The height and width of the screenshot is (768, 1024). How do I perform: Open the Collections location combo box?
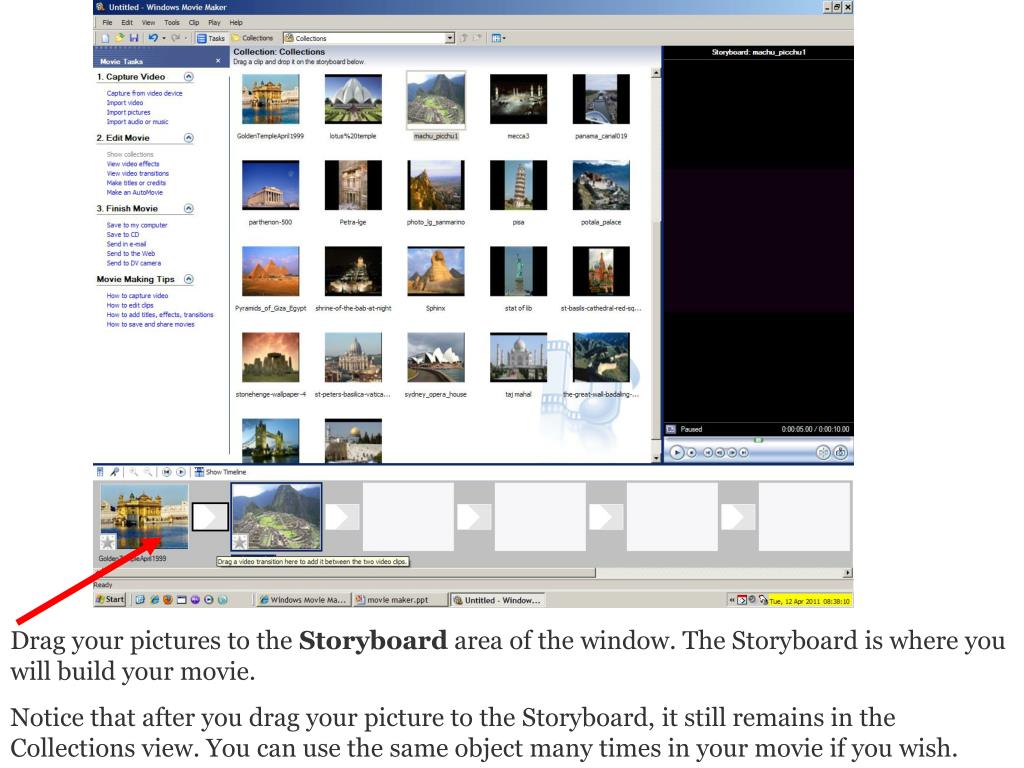point(369,38)
